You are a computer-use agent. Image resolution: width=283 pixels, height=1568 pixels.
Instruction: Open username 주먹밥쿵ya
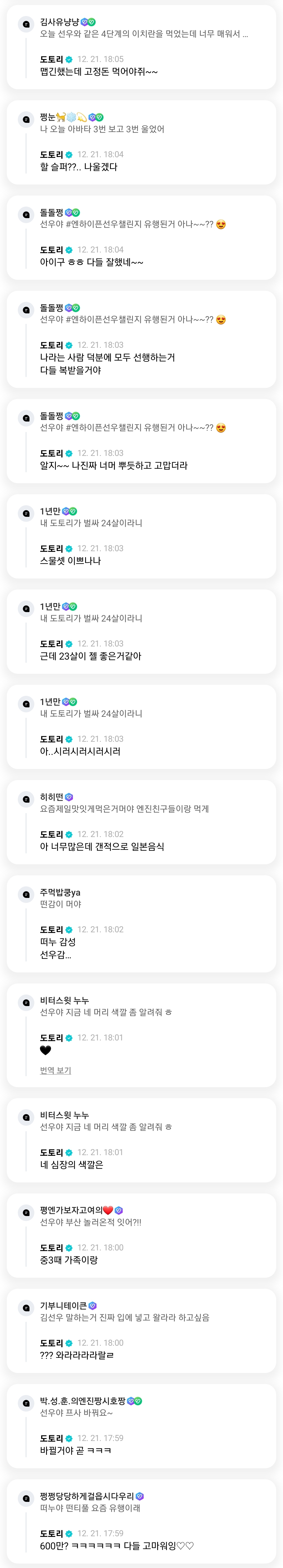[x=60, y=892]
